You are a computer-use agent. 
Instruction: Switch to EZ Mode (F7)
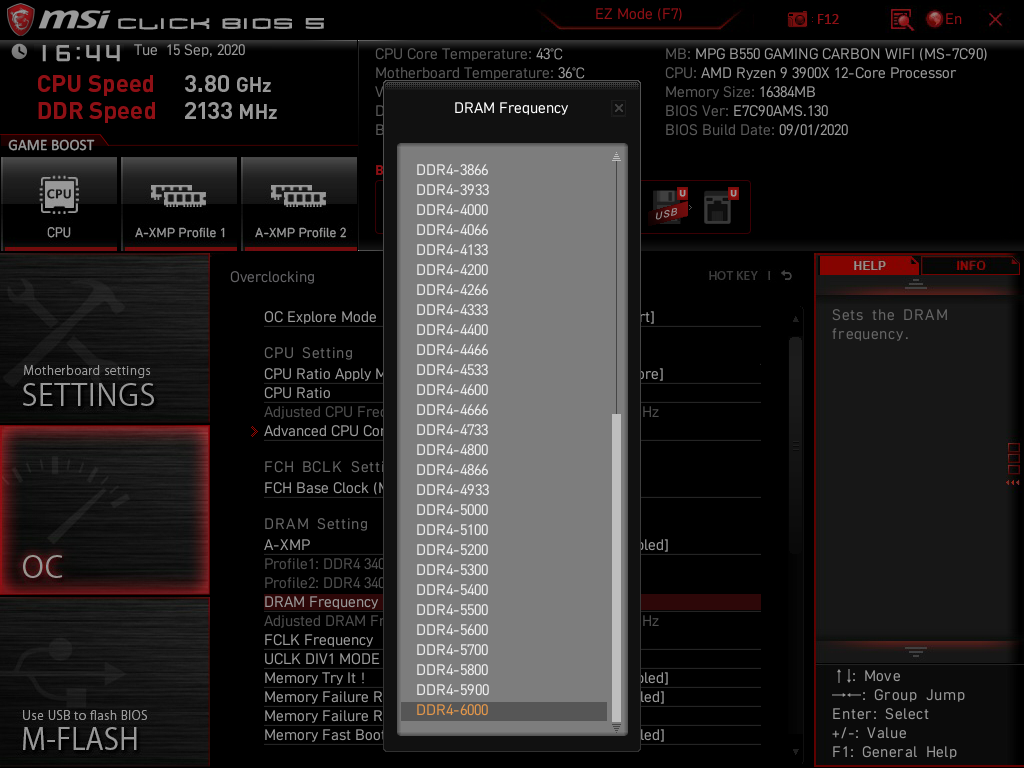pos(638,14)
